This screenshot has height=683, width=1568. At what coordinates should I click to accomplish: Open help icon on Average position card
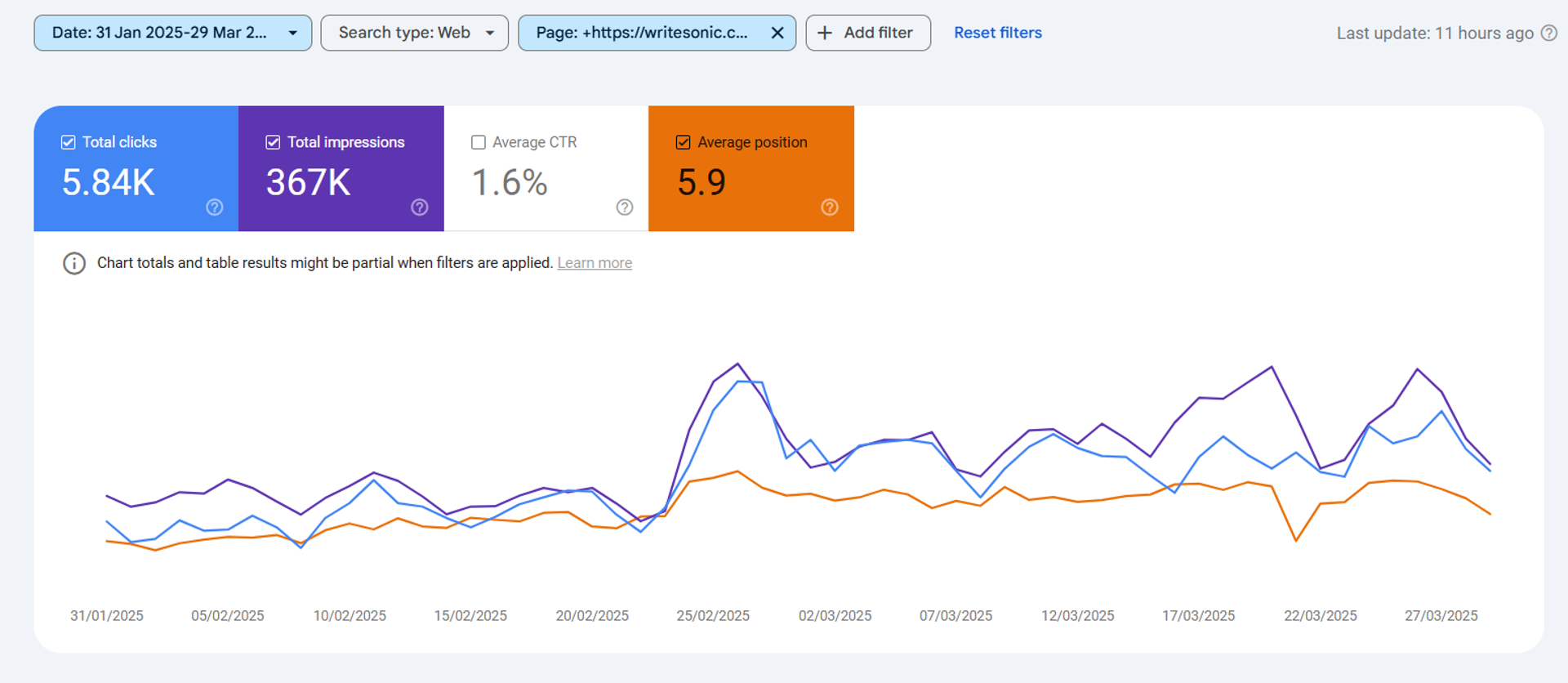click(x=830, y=208)
